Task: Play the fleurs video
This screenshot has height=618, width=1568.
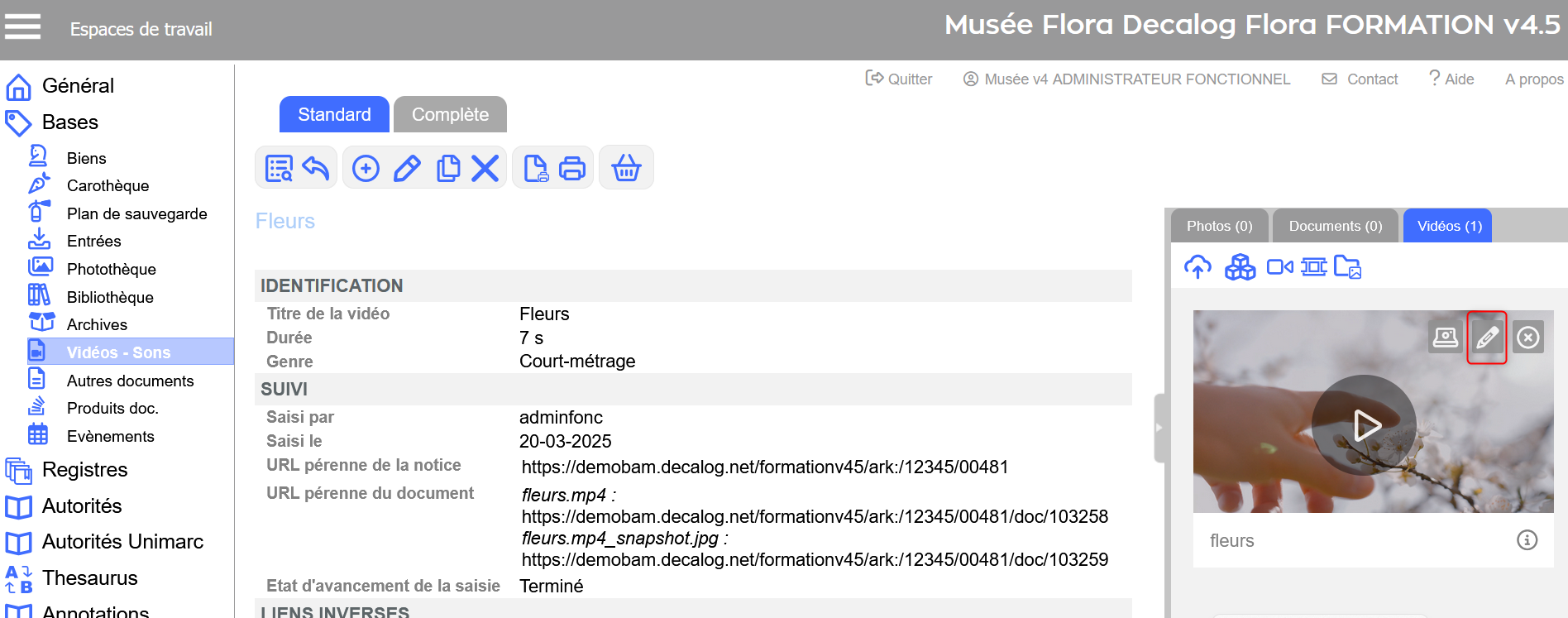Action: tap(1364, 425)
